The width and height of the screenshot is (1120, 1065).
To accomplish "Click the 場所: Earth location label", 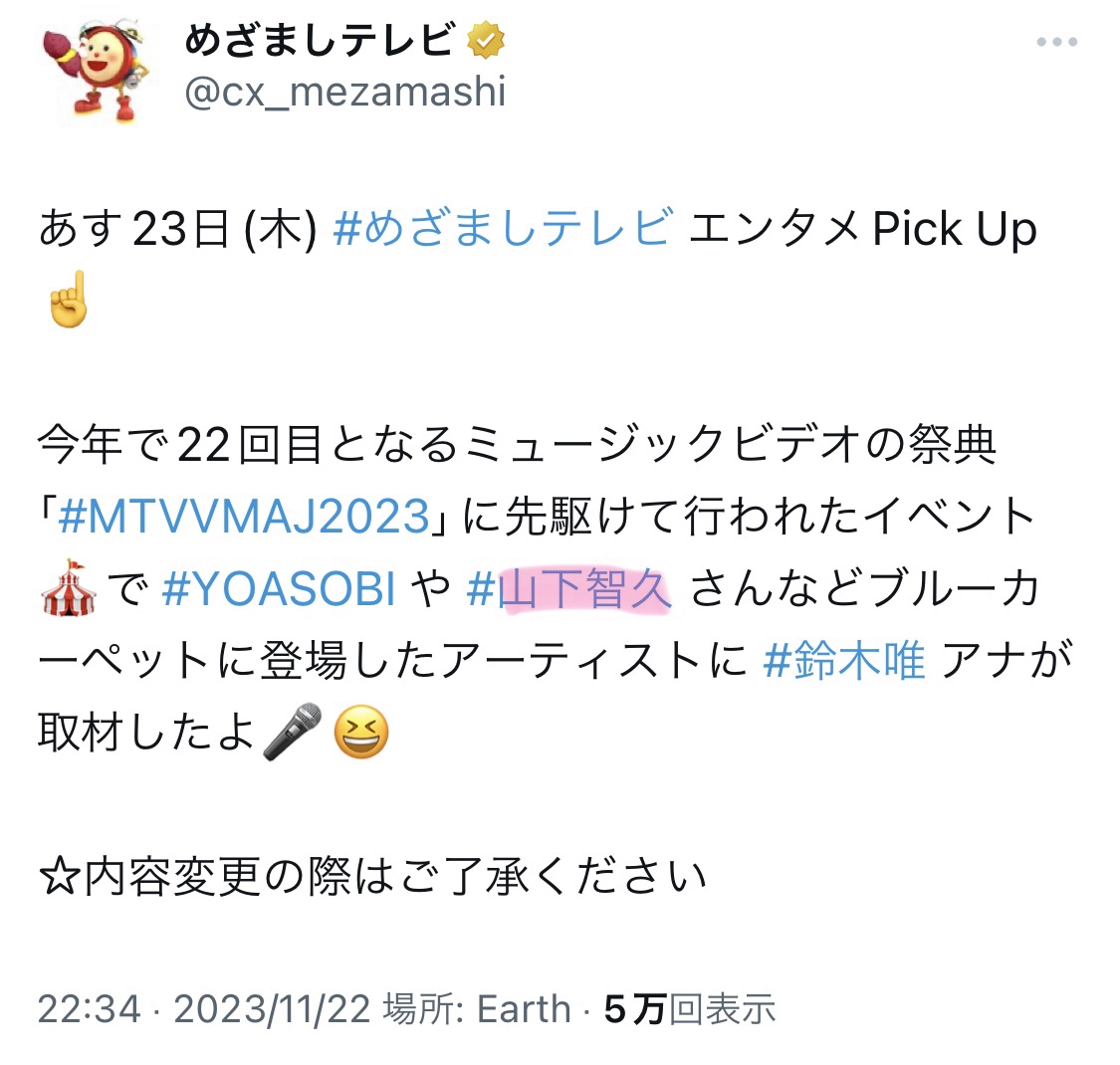I will click(x=477, y=1009).
